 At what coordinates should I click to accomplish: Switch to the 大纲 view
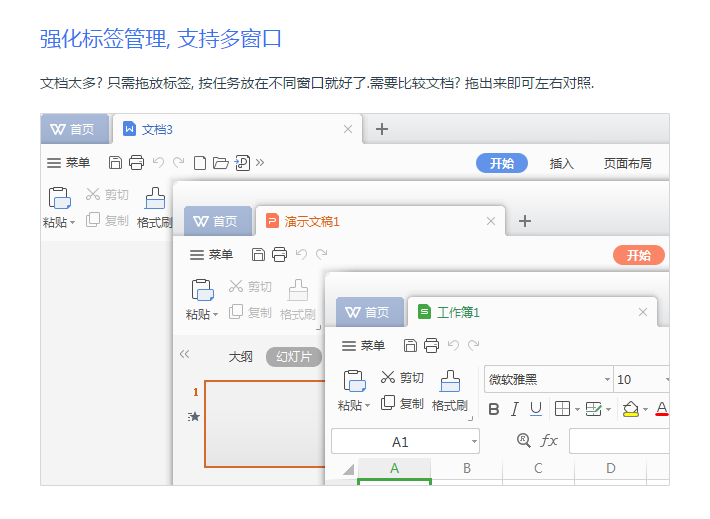click(240, 357)
